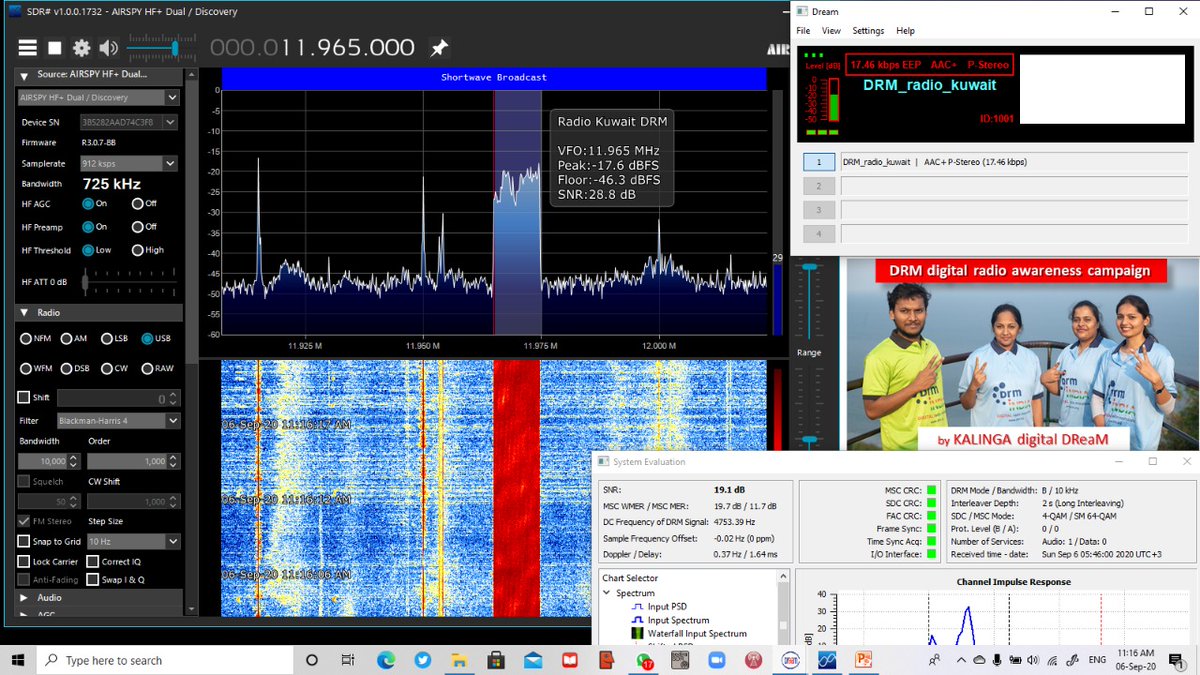Toggle the pin icon next to the frequency
The height and width of the screenshot is (675, 1200).
[x=438, y=48]
